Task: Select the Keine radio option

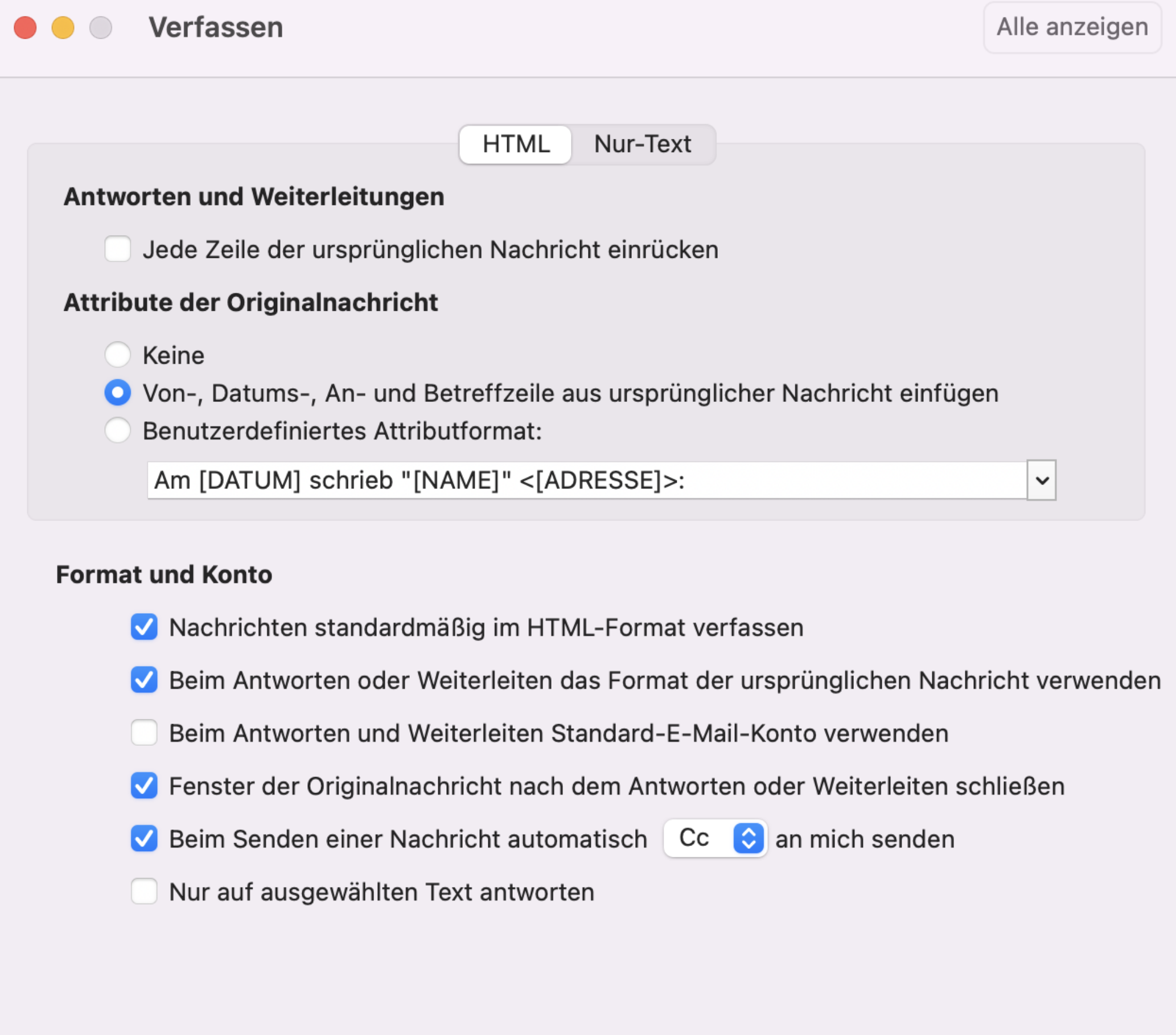Action: [117, 355]
